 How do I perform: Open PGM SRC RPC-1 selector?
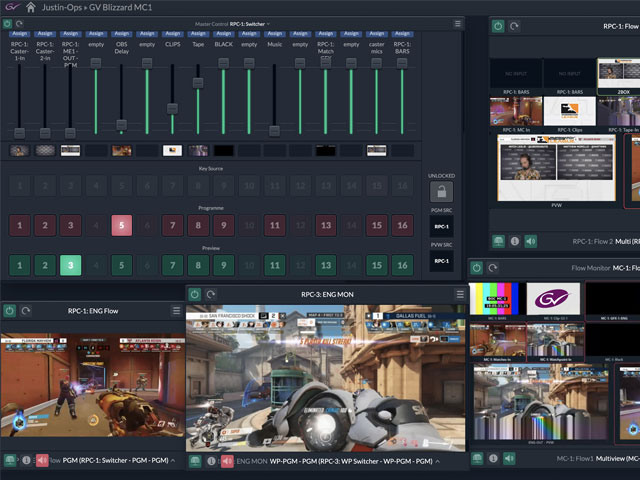coord(441,226)
